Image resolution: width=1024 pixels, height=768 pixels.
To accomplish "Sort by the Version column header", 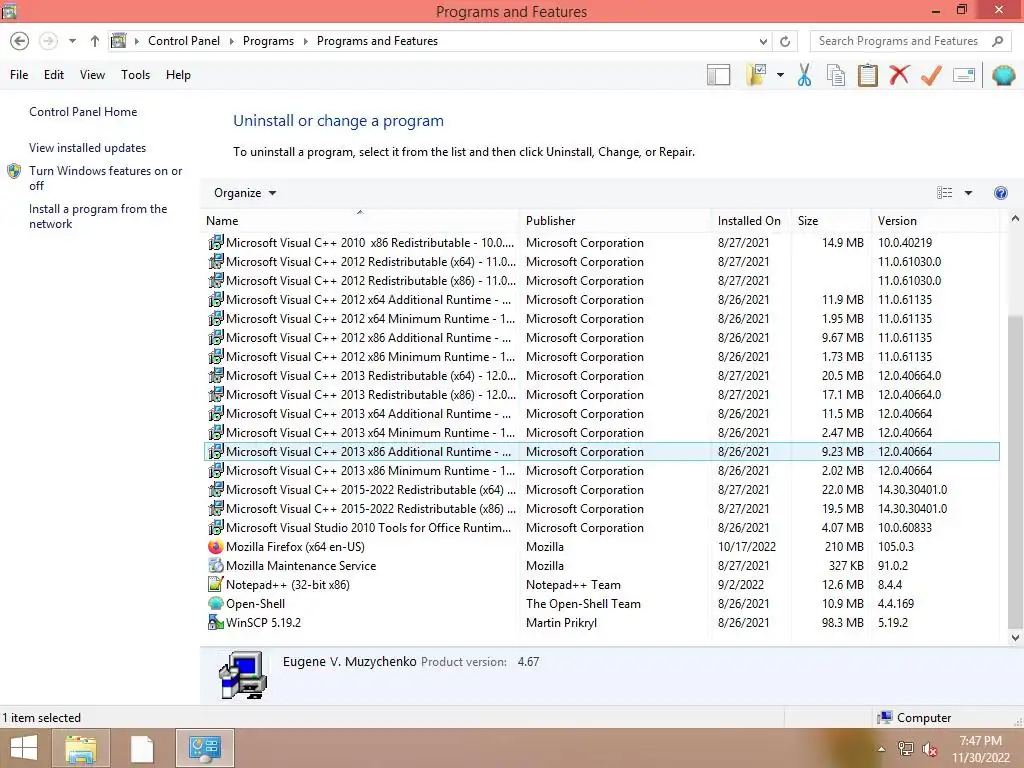I will (935, 221).
